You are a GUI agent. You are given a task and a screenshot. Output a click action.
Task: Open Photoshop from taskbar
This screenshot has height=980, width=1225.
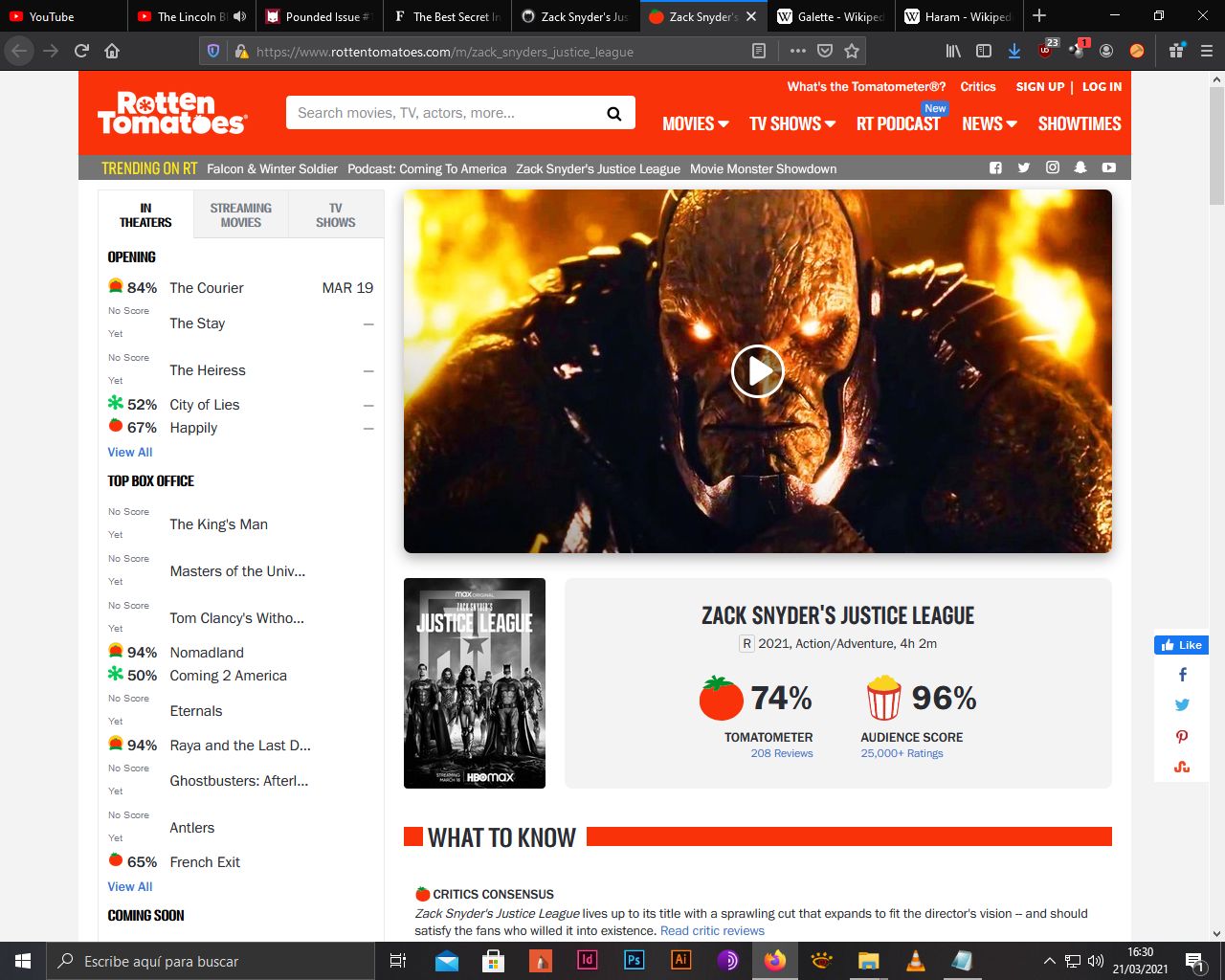coord(634,961)
